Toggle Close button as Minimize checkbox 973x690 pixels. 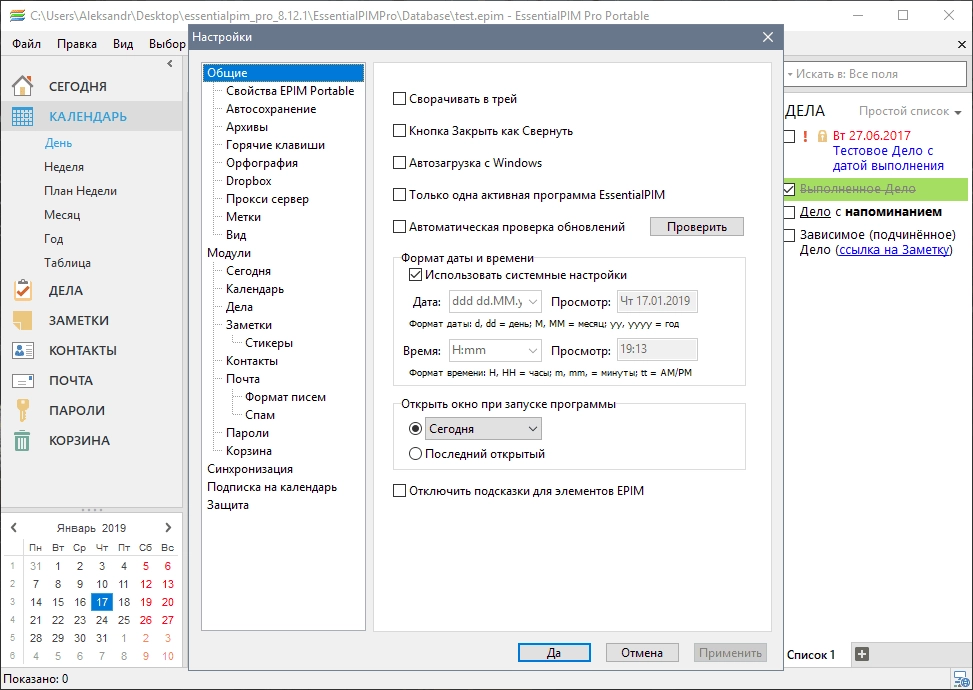pyautogui.click(x=400, y=131)
